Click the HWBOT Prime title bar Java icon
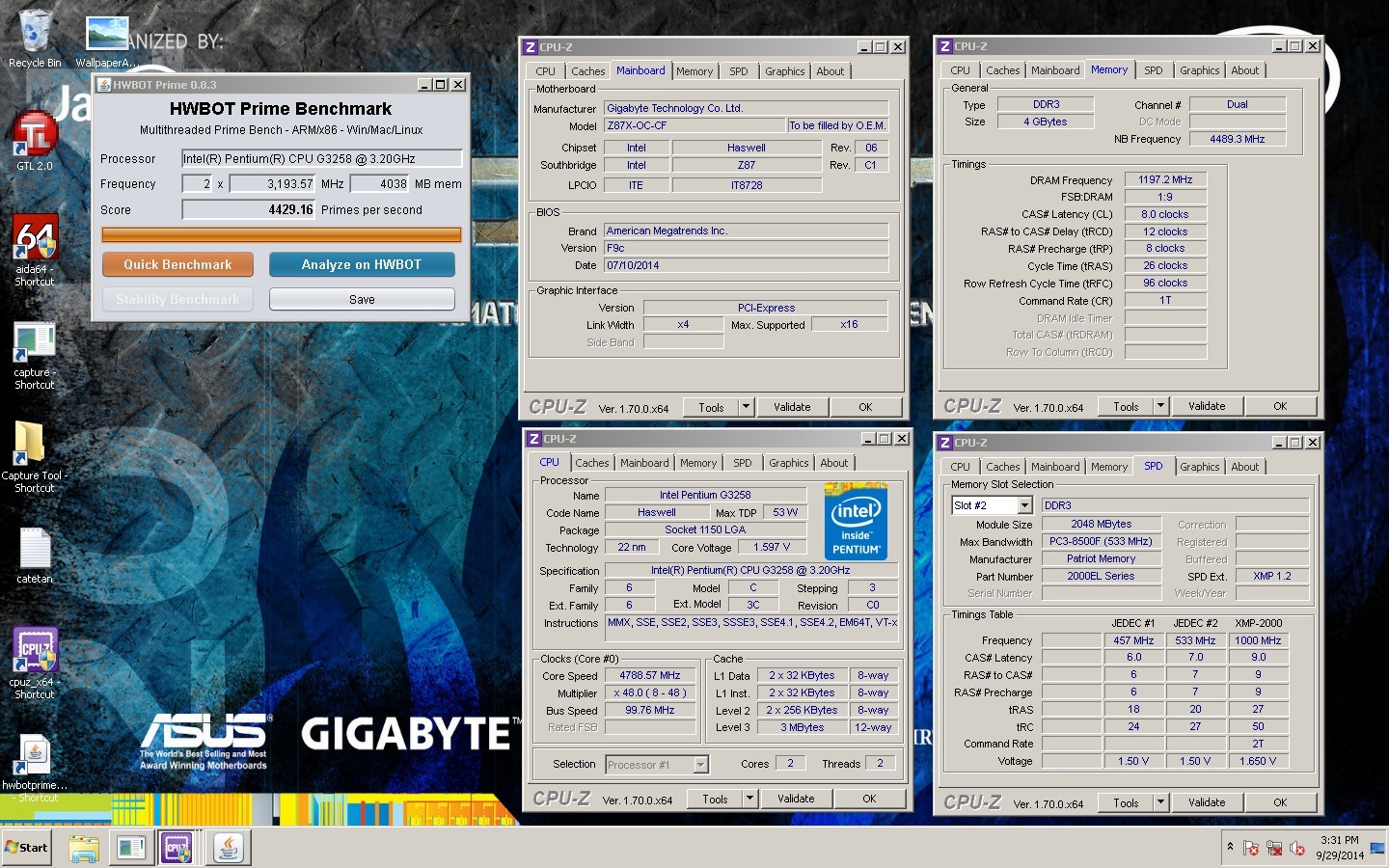 (104, 85)
